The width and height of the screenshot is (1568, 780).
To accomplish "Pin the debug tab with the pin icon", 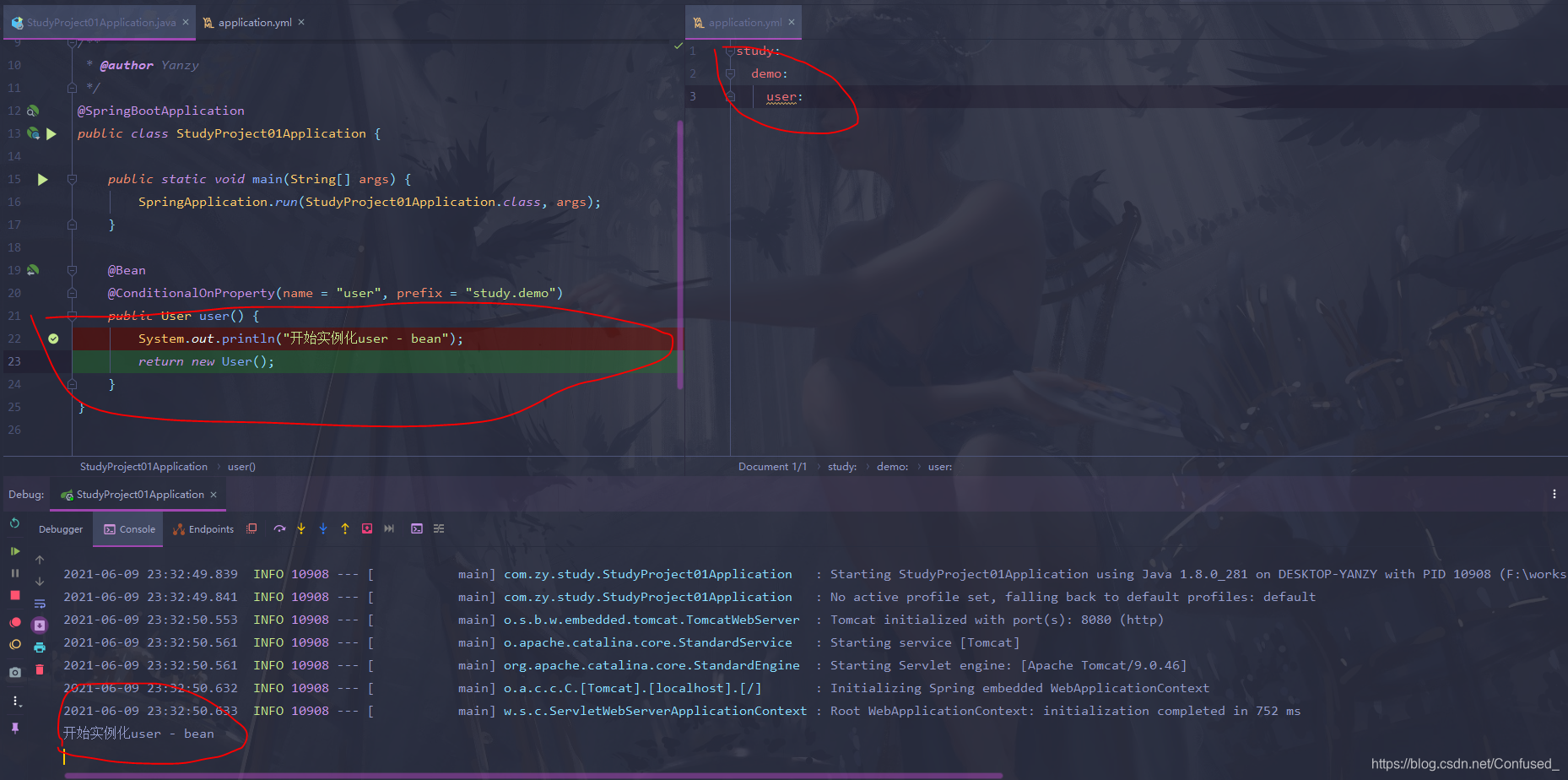I will click(x=14, y=728).
